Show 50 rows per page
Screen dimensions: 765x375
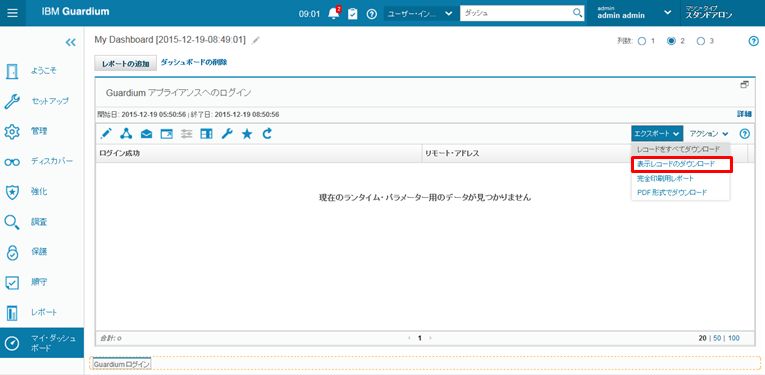[x=717, y=337]
